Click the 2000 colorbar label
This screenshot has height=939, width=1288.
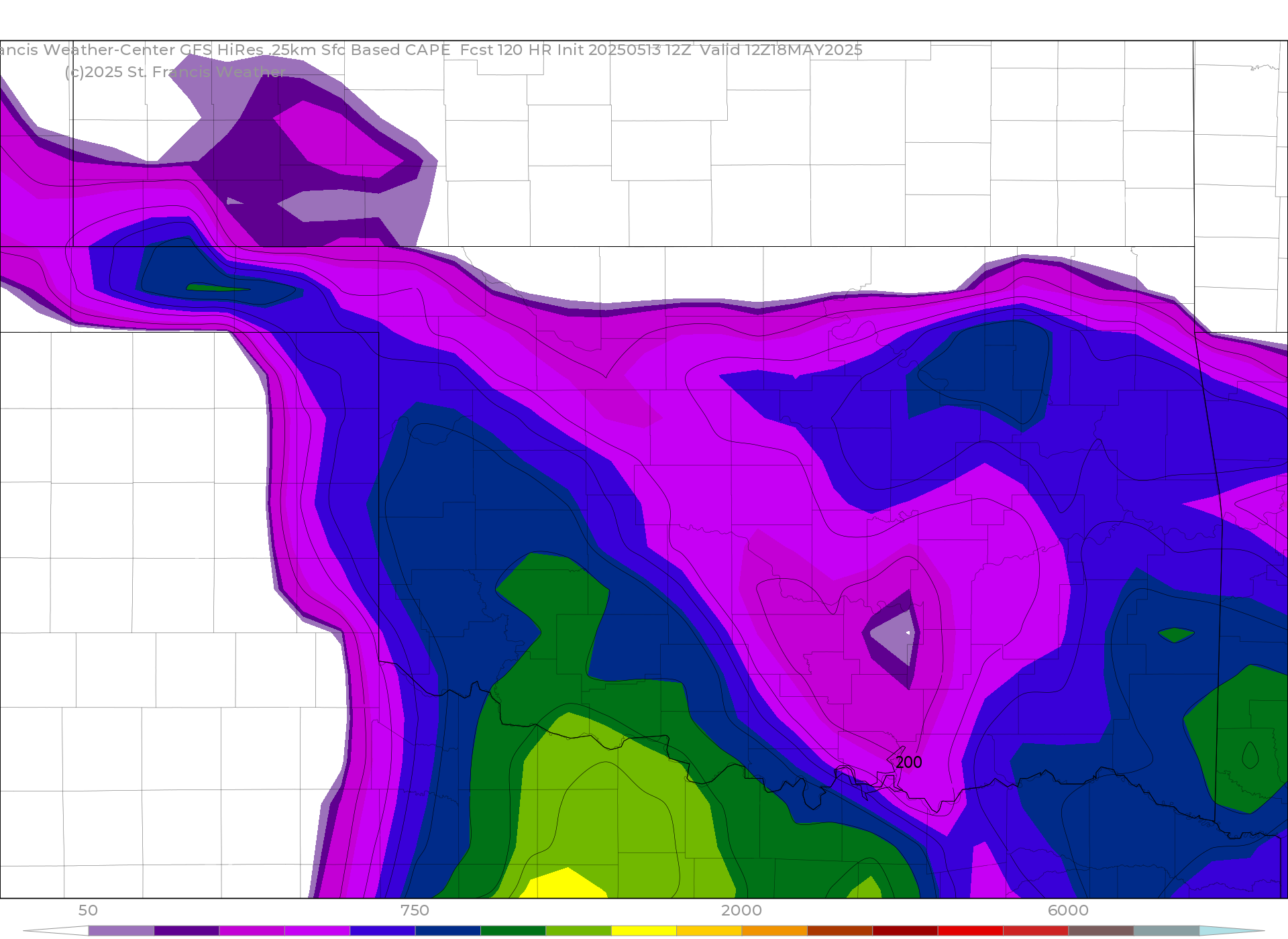(x=741, y=910)
